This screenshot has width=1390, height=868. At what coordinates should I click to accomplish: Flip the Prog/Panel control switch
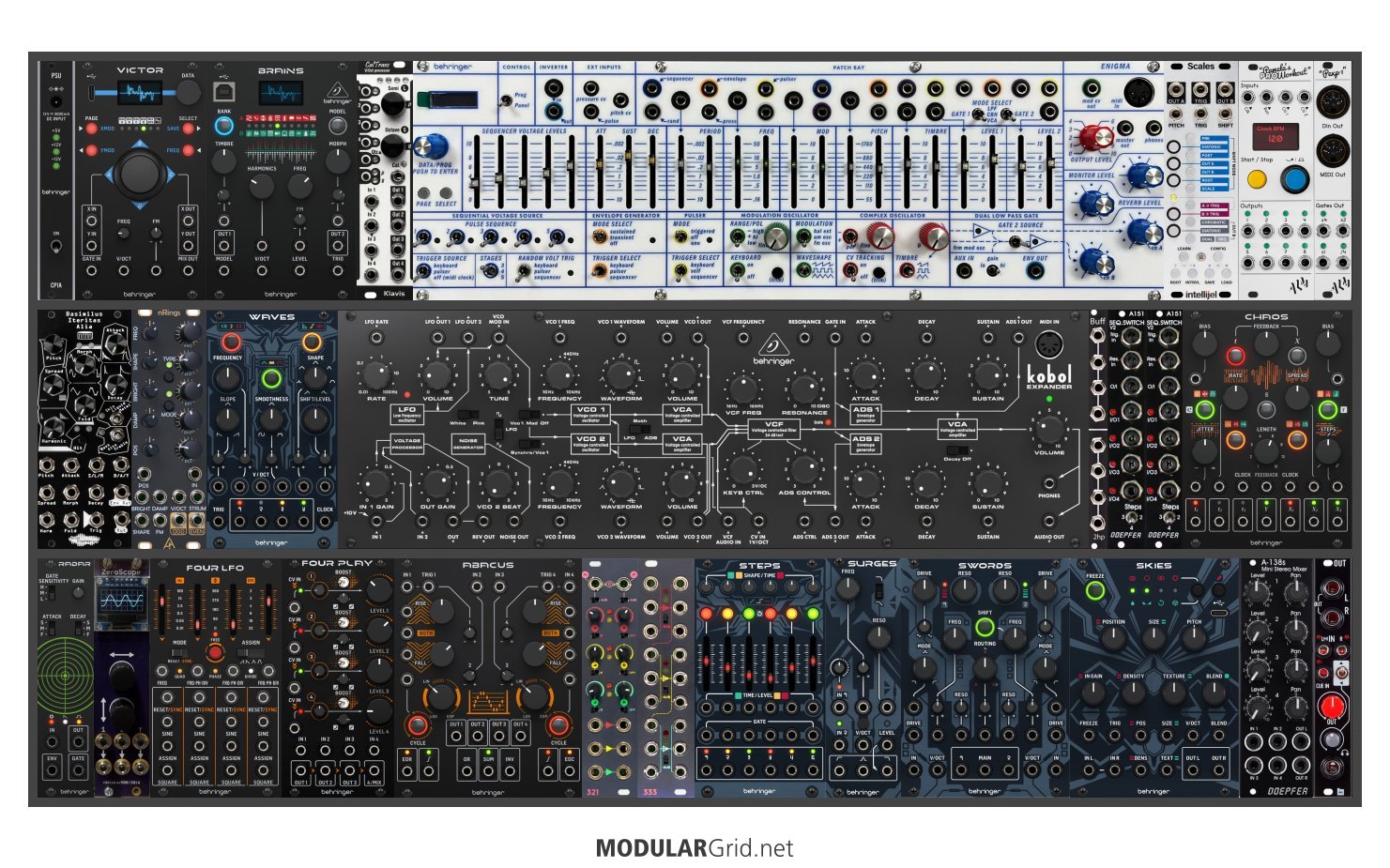pyautogui.click(x=505, y=101)
